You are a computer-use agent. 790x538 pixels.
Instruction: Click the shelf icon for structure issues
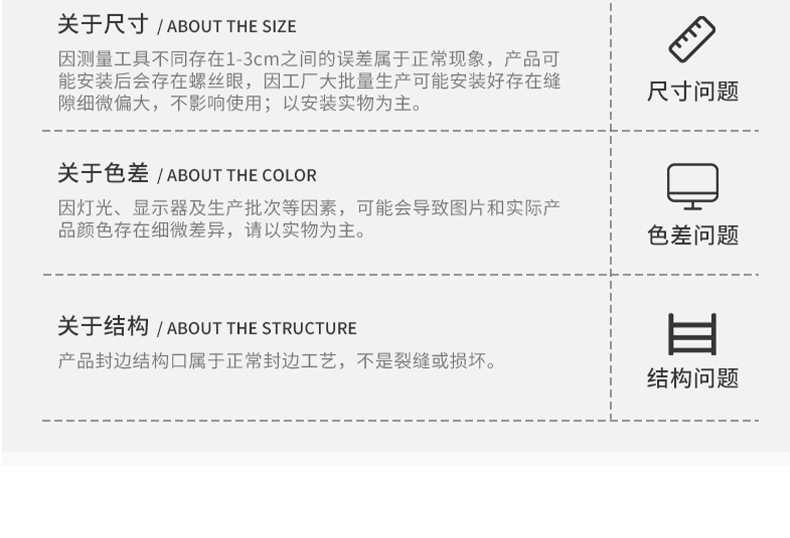pyautogui.click(x=692, y=334)
